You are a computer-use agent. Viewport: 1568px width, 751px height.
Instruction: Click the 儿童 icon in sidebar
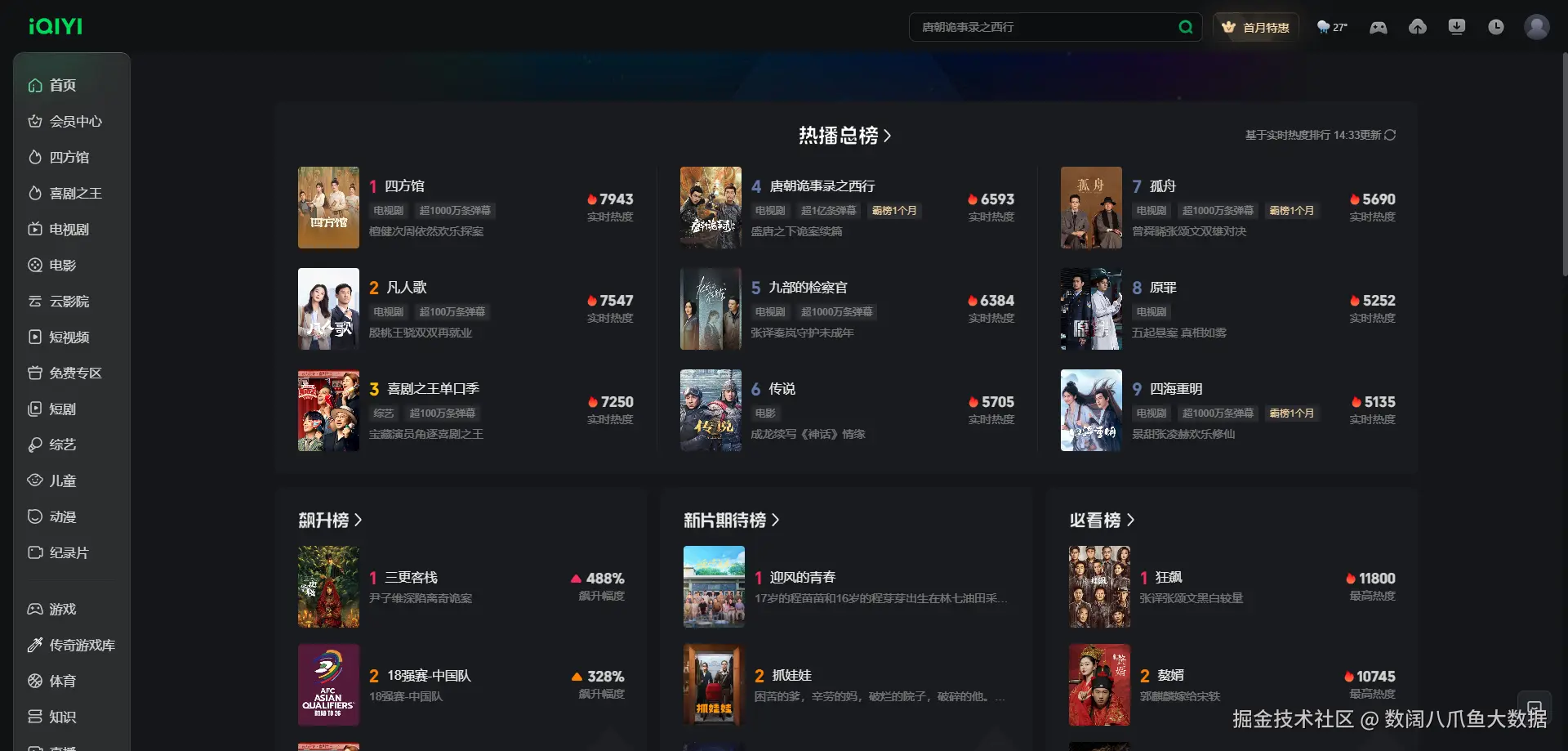[35, 481]
